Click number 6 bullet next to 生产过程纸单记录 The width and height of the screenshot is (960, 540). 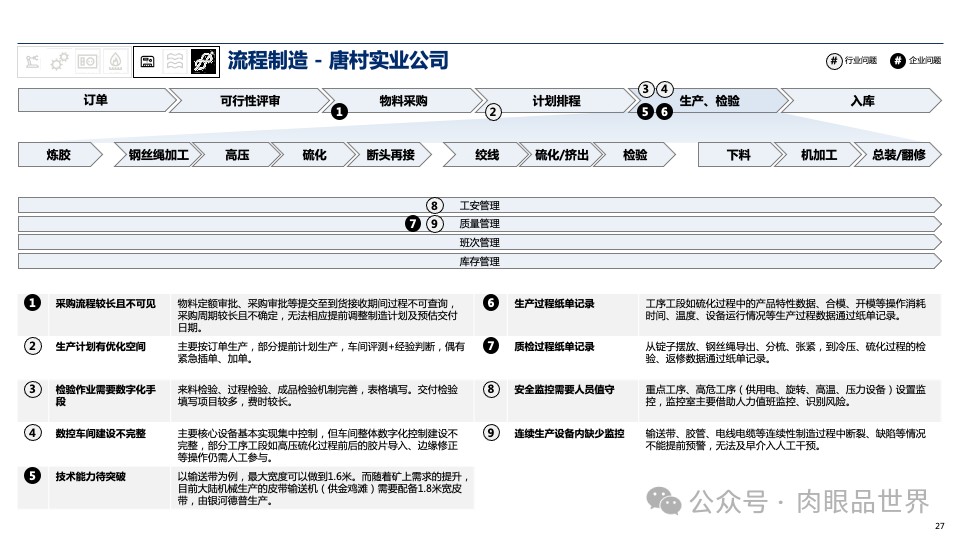[x=491, y=302]
